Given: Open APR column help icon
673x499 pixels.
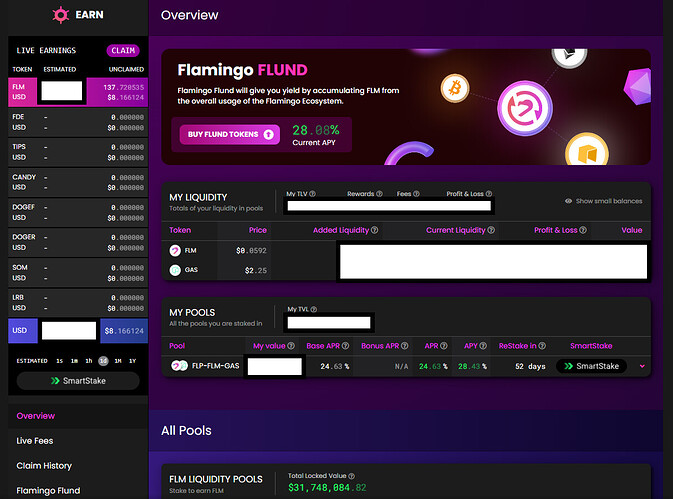Looking at the screenshot, I should tap(444, 346).
